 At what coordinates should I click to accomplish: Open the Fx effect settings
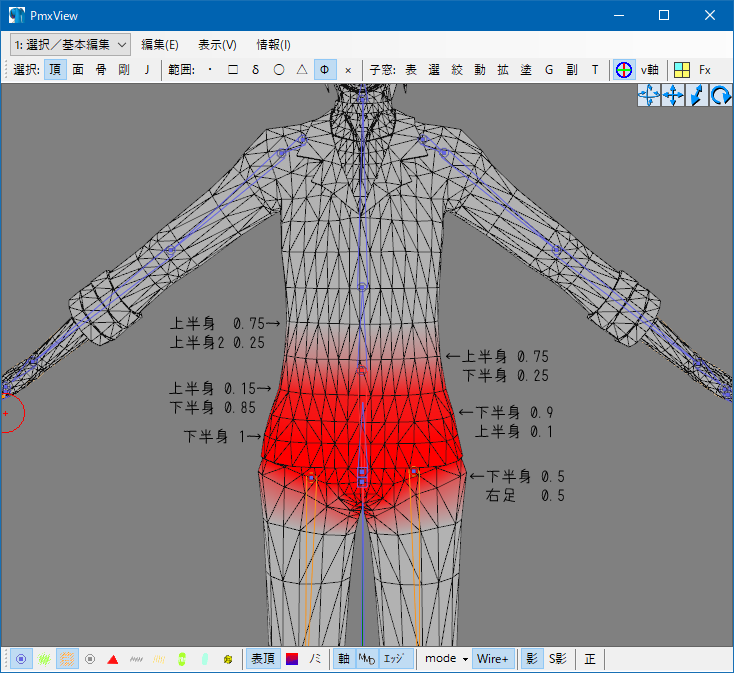[x=705, y=70]
